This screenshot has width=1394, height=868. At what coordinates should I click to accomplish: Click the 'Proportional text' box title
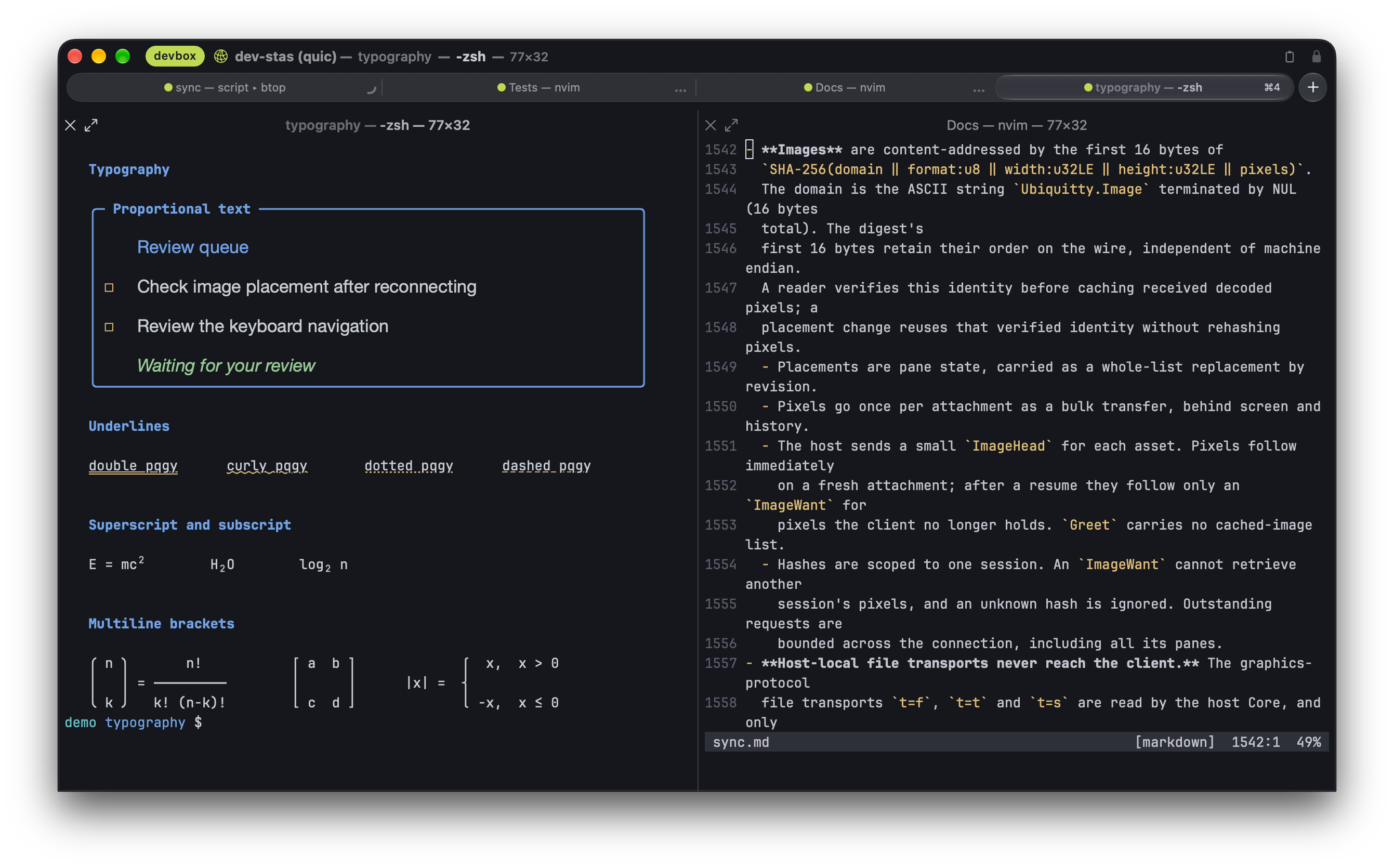(181, 209)
